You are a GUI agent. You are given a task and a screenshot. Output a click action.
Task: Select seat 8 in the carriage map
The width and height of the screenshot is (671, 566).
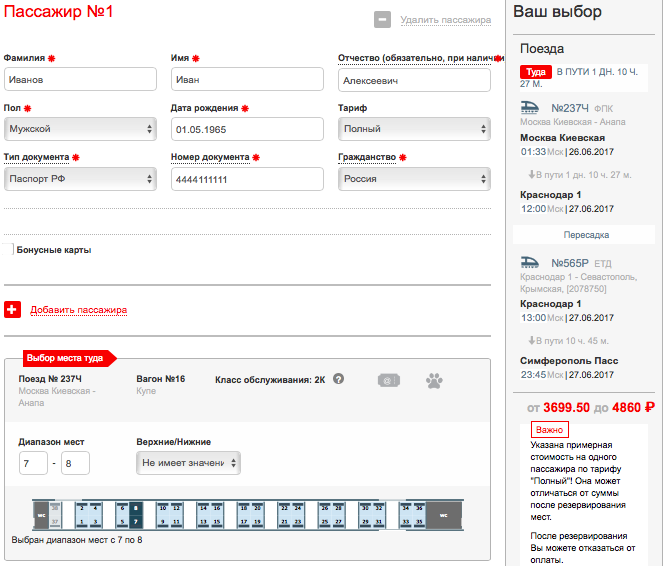pos(136,508)
